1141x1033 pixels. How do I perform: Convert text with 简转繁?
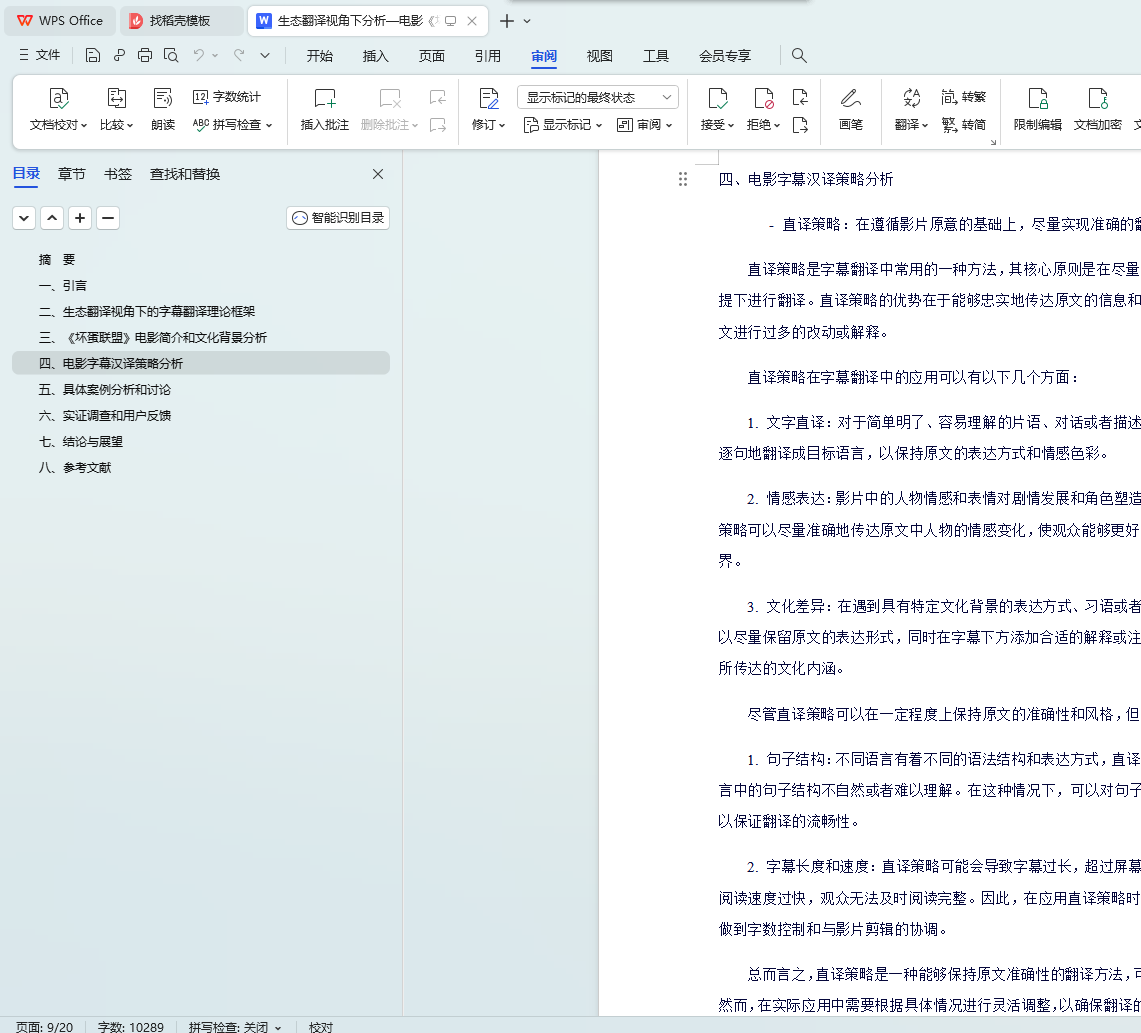[x=963, y=97]
